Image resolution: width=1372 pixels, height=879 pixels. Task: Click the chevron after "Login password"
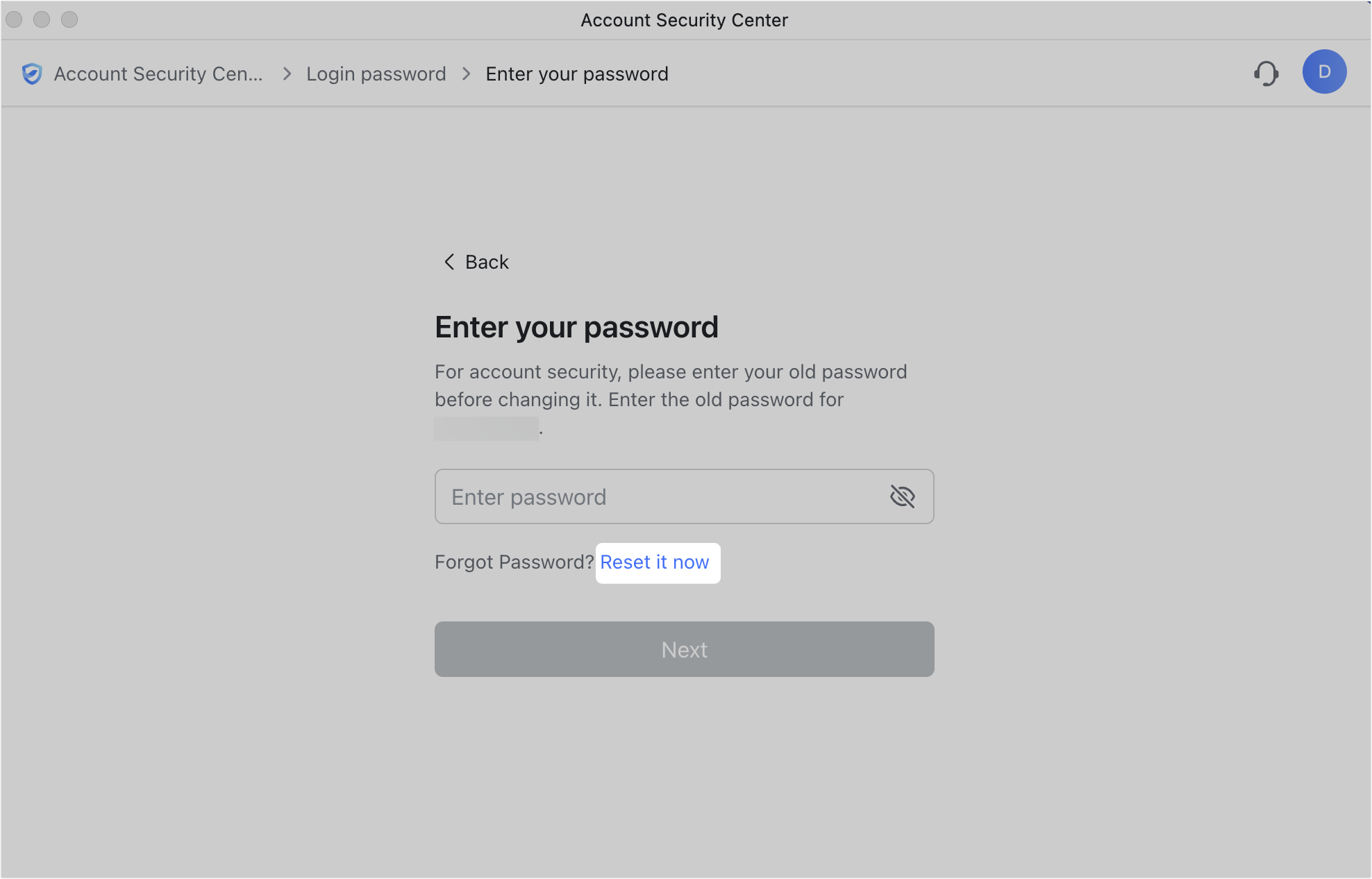point(465,74)
